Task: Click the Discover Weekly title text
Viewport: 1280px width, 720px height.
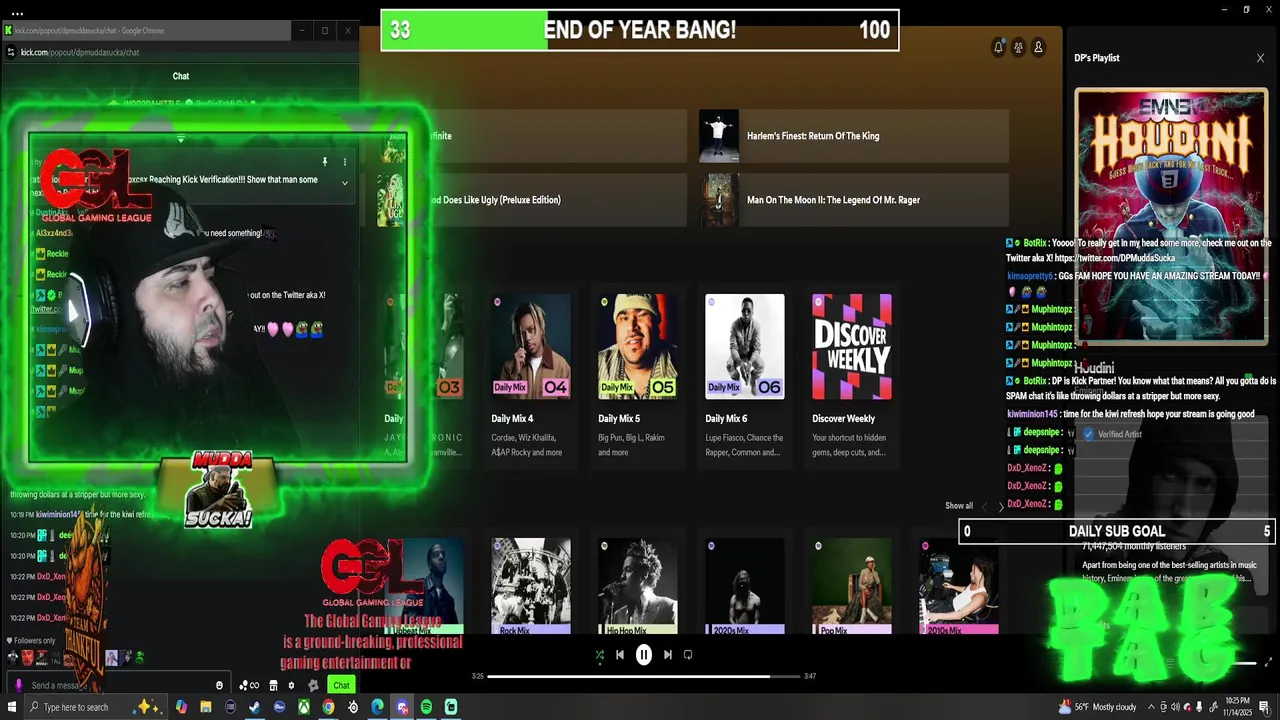Action: tap(843, 419)
